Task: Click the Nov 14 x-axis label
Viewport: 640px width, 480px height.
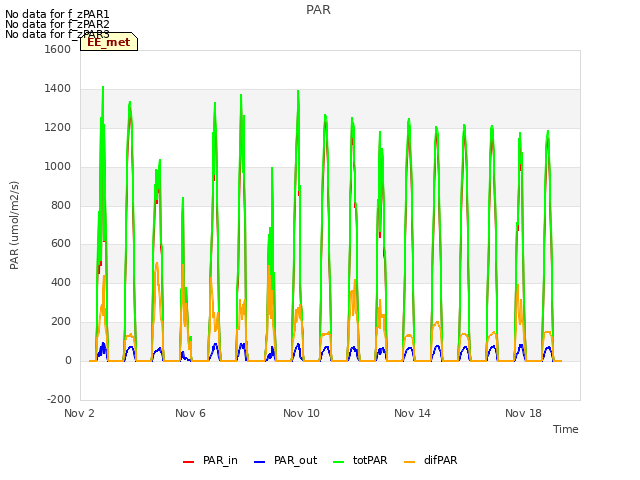Action: point(412,413)
